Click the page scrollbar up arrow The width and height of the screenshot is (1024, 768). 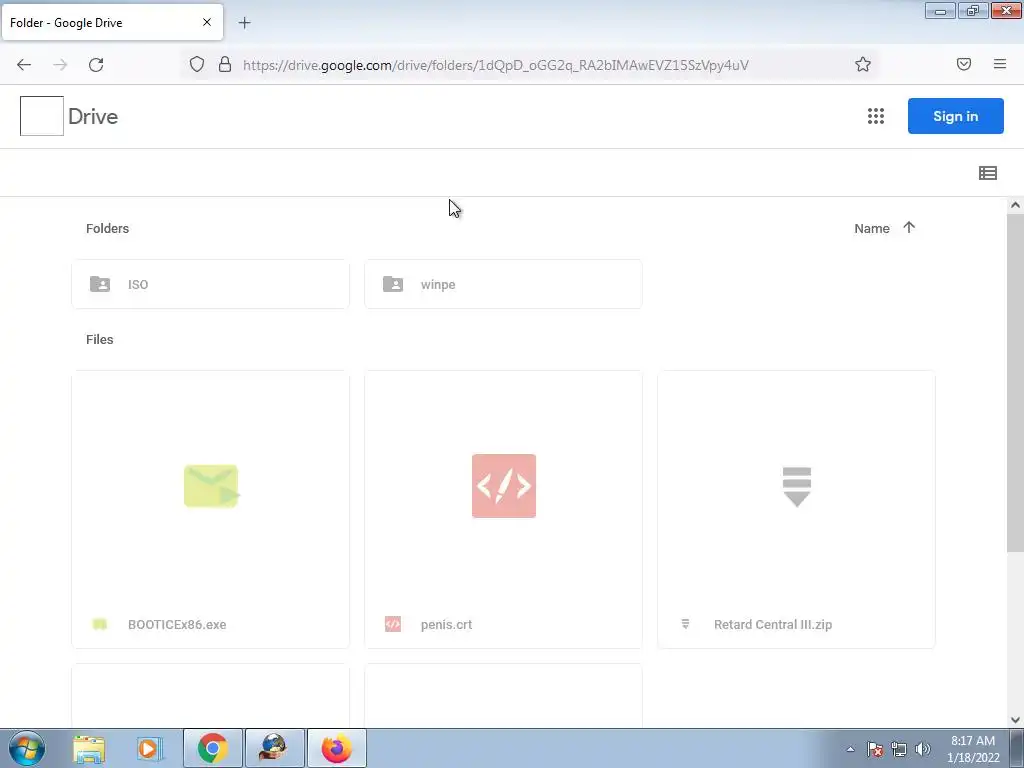pyautogui.click(x=1015, y=205)
